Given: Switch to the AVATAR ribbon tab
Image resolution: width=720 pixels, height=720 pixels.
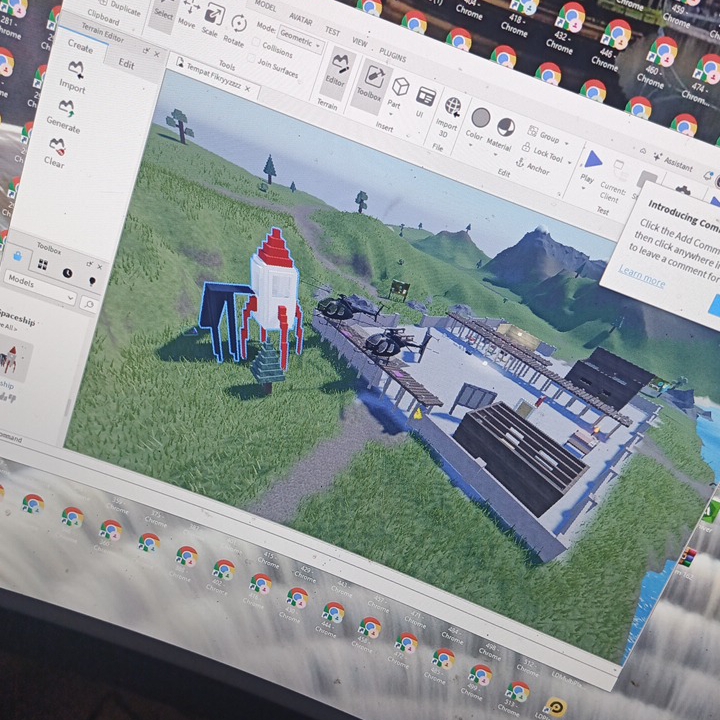Looking at the screenshot, I should coord(301,18).
